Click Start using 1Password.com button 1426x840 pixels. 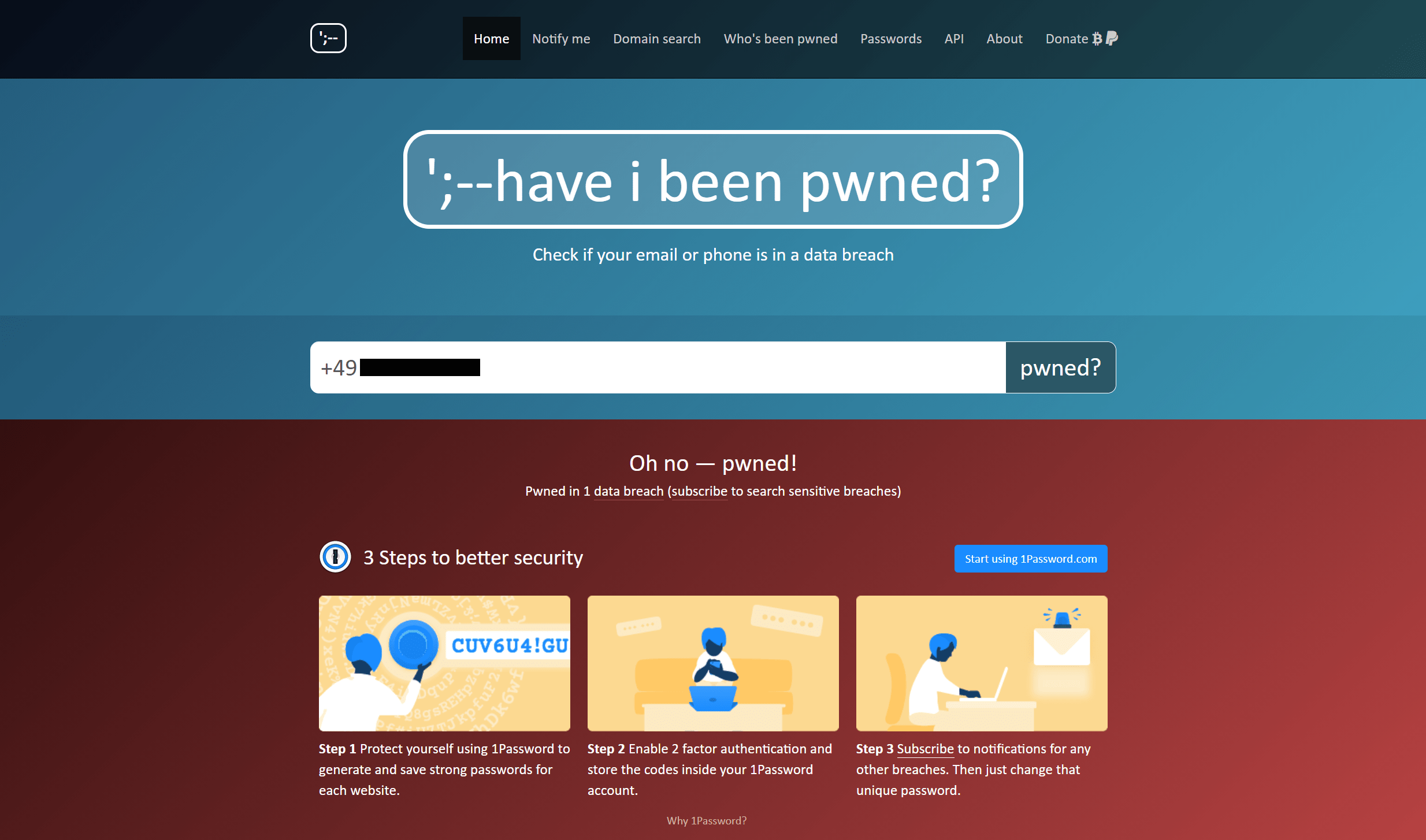1031,559
